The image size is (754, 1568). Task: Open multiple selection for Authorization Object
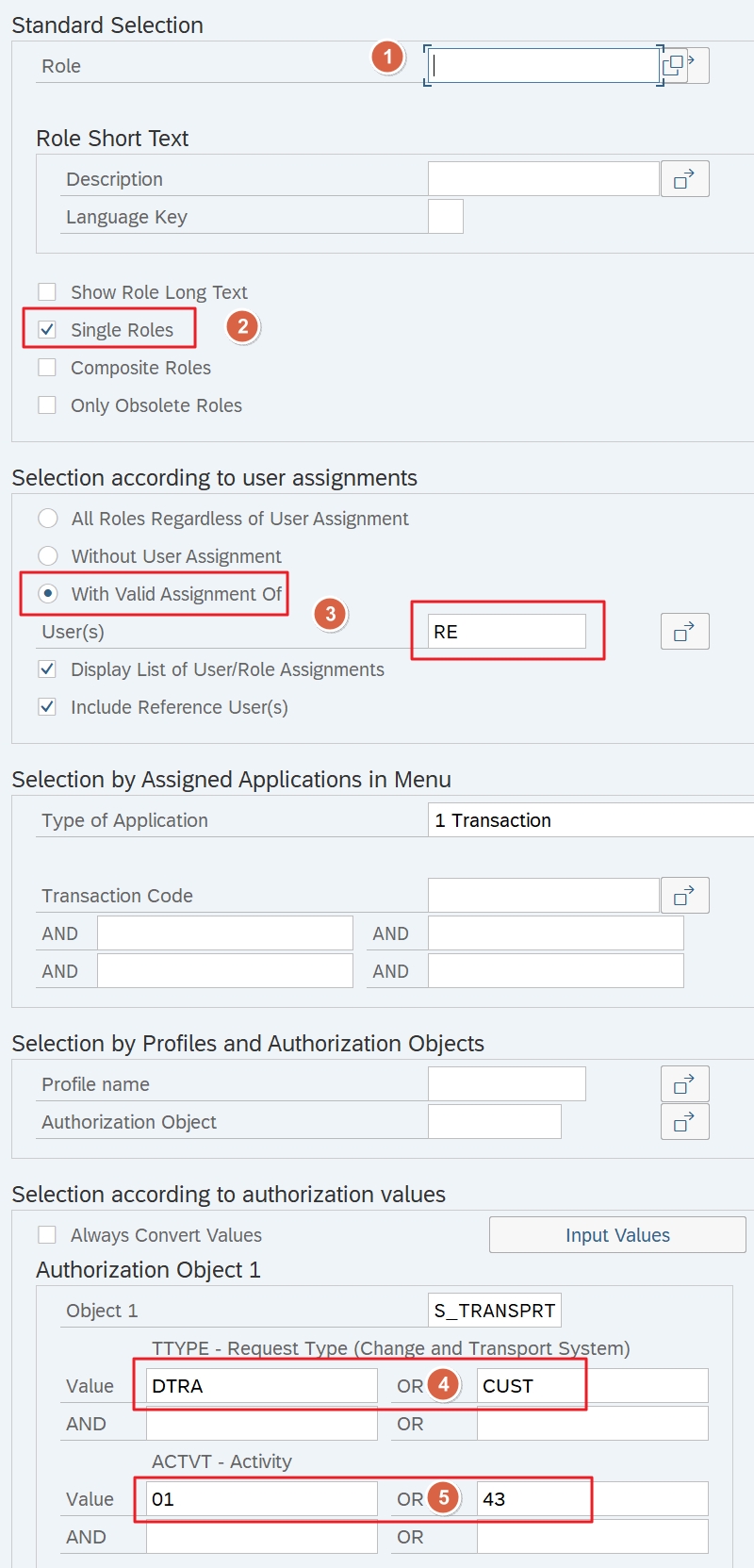[684, 1122]
